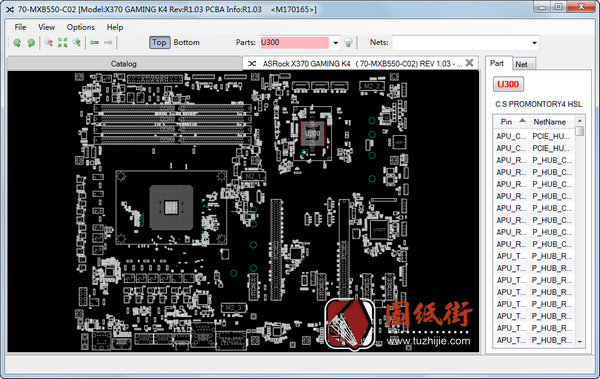Click the zoom in magnifier icon

click(x=76, y=42)
